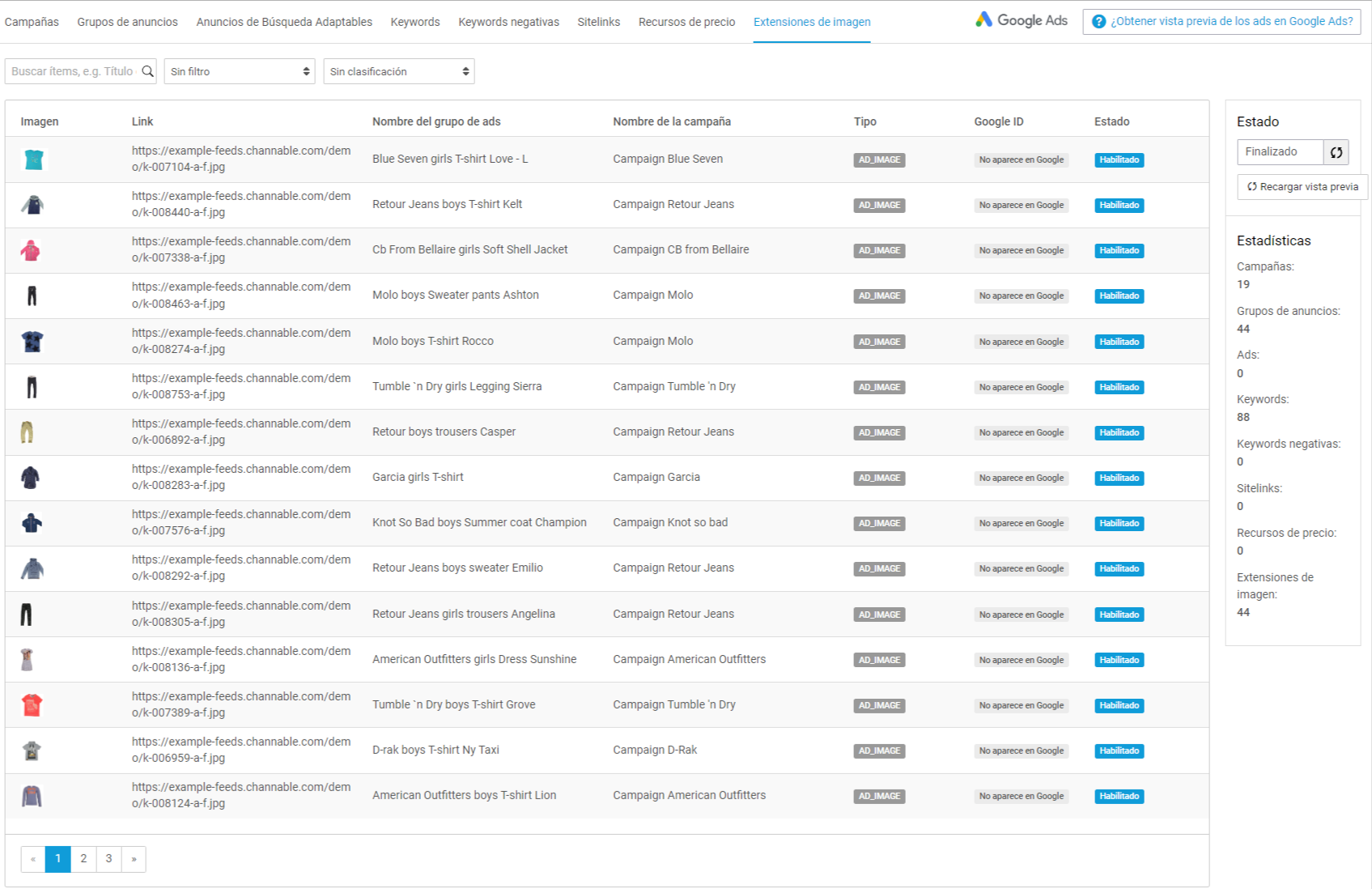
Task: Open the T-shirt Ny Taxi thumbnail
Action: [x=32, y=751]
